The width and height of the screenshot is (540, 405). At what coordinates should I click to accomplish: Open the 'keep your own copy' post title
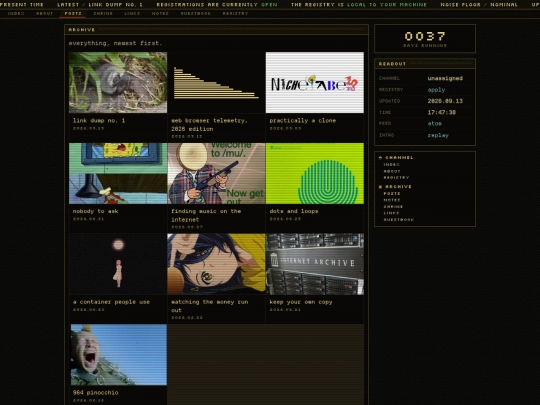click(x=301, y=302)
